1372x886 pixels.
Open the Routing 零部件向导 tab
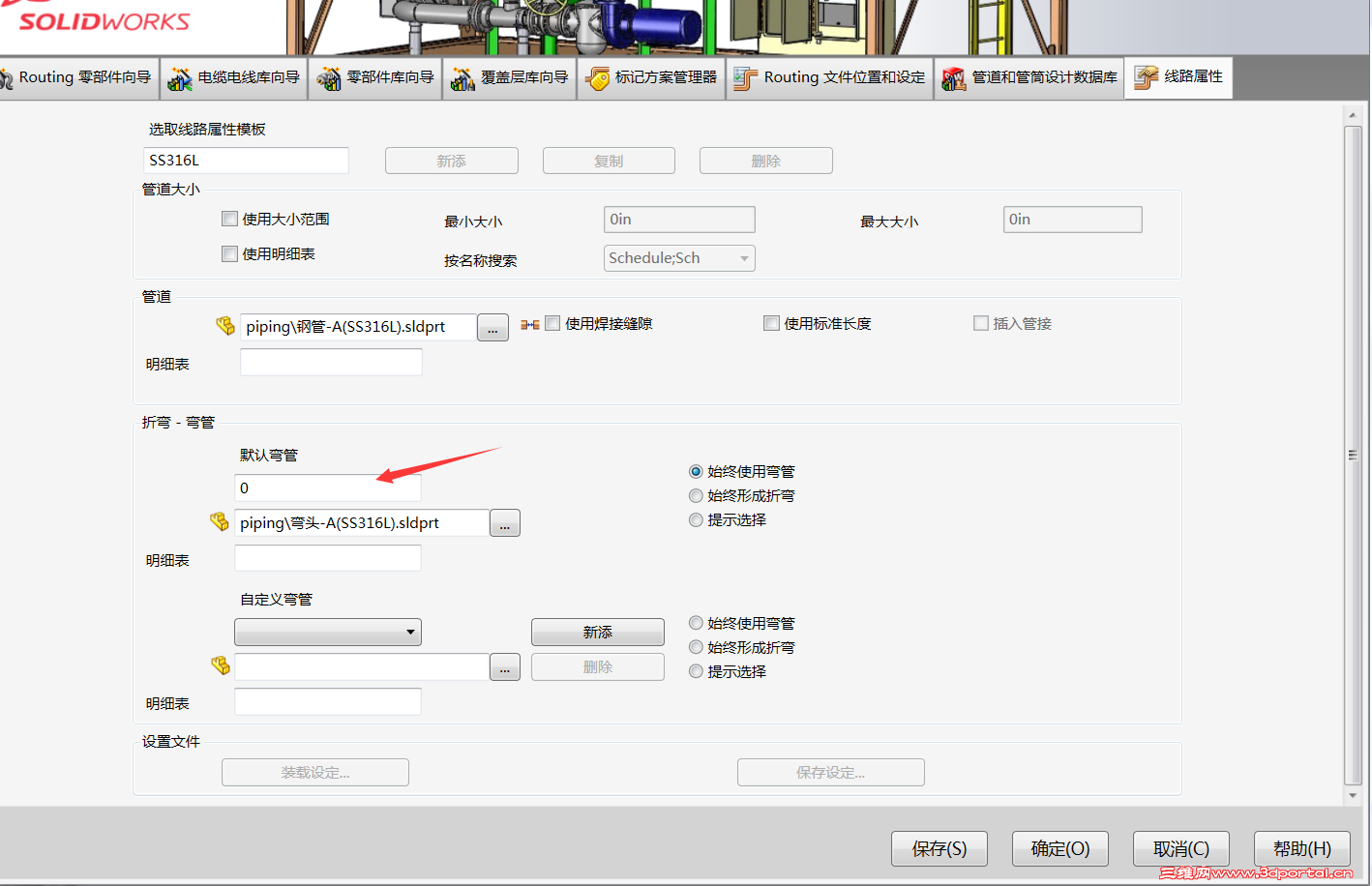pos(77,78)
